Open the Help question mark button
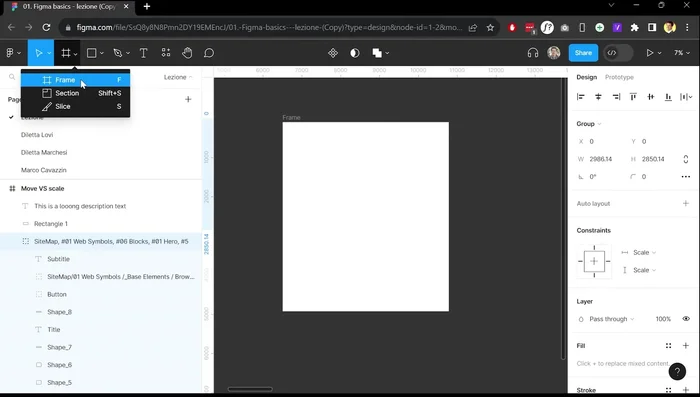Screen dimensions: 700x397 coord(677,371)
